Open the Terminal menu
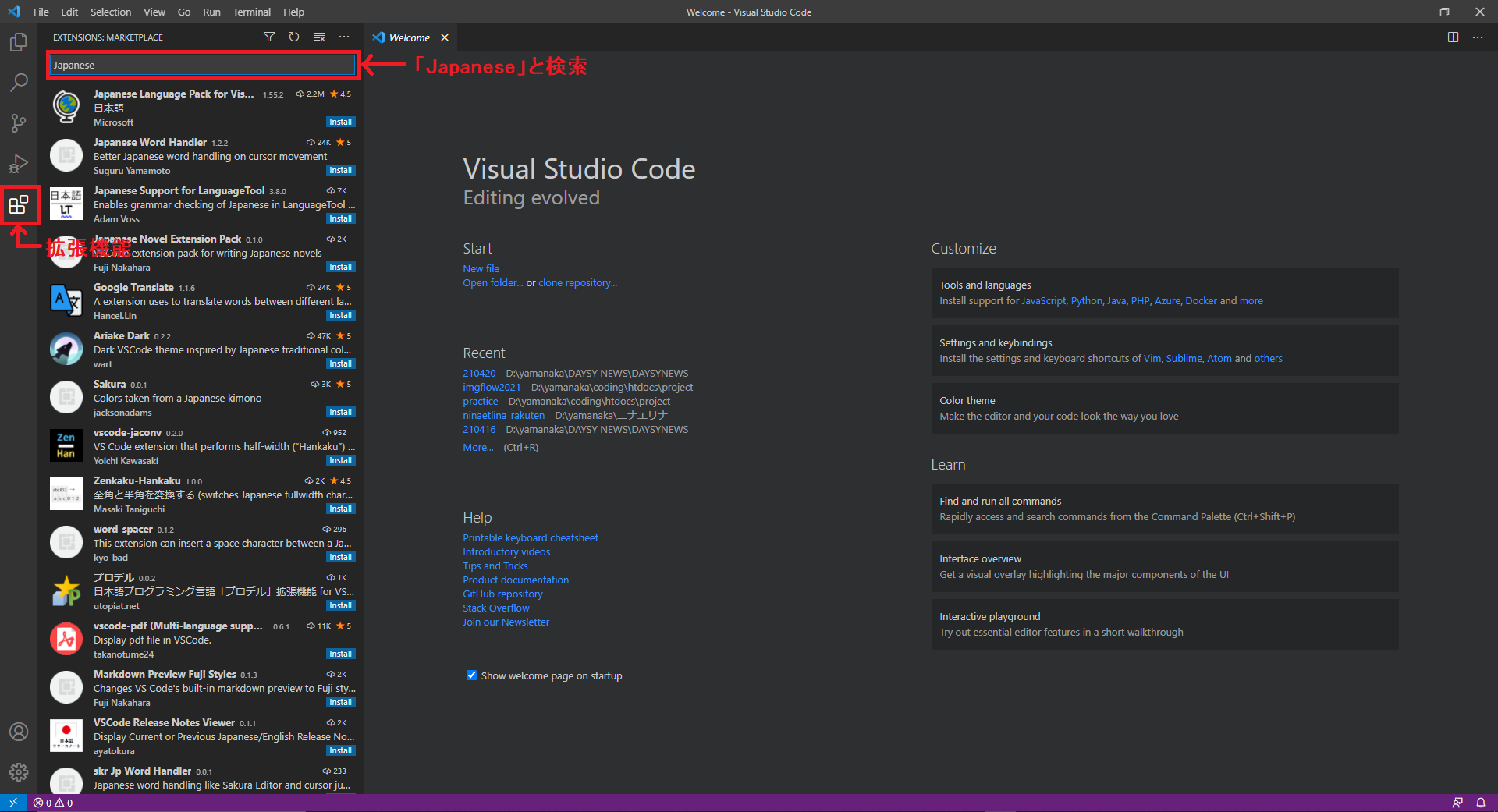The height and width of the screenshot is (812, 1498). (x=252, y=12)
